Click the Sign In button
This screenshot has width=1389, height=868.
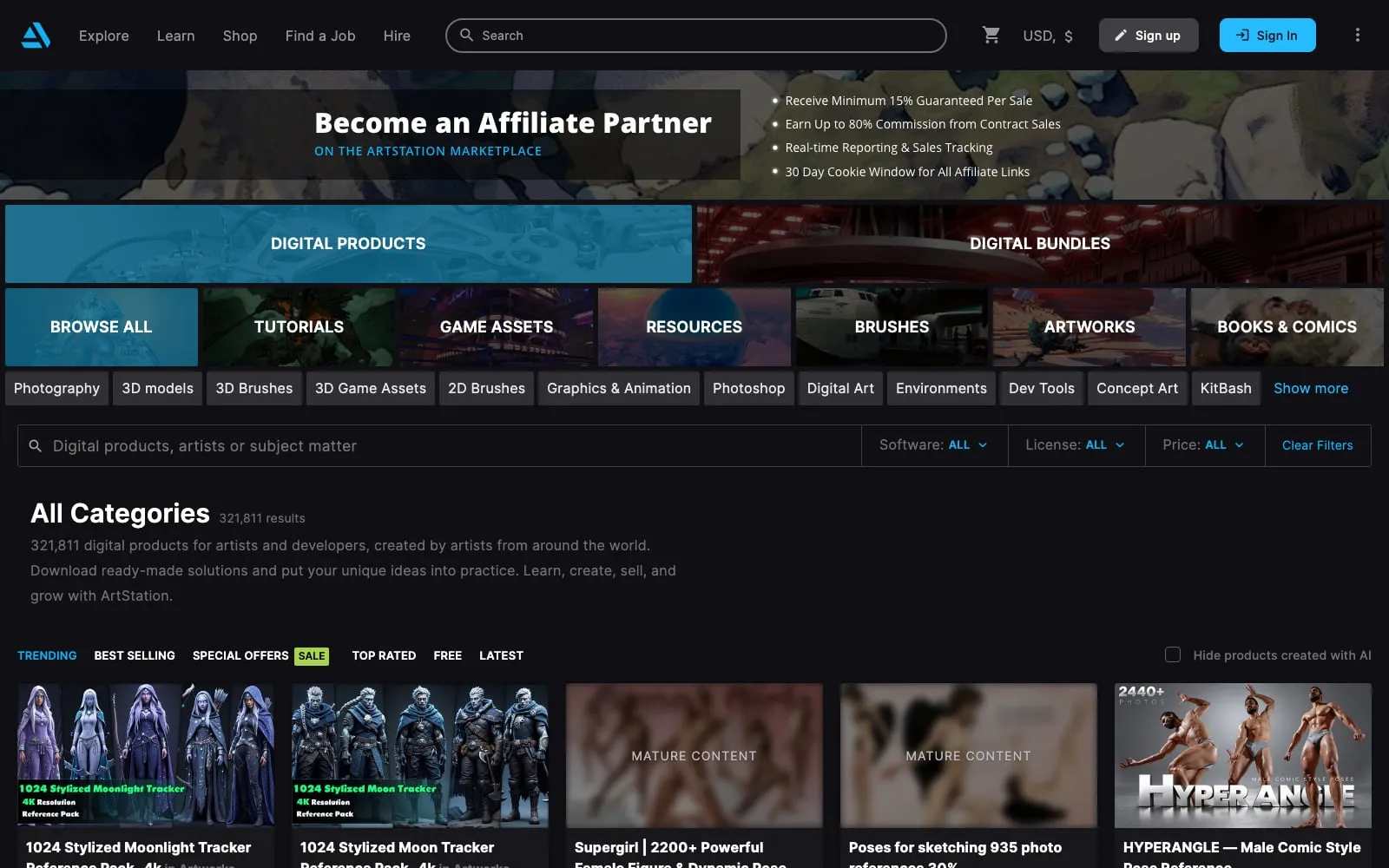tap(1267, 35)
